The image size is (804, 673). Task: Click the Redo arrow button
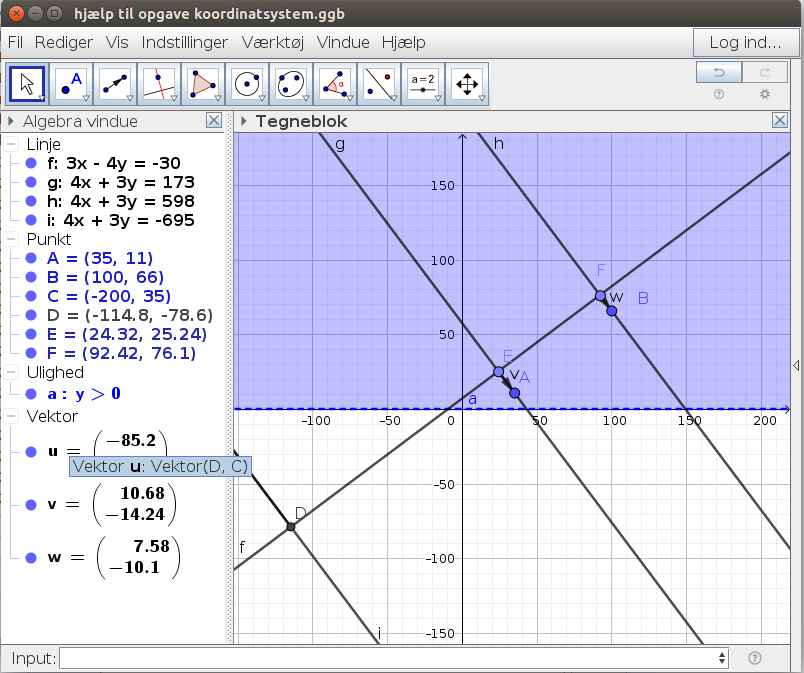(x=765, y=72)
